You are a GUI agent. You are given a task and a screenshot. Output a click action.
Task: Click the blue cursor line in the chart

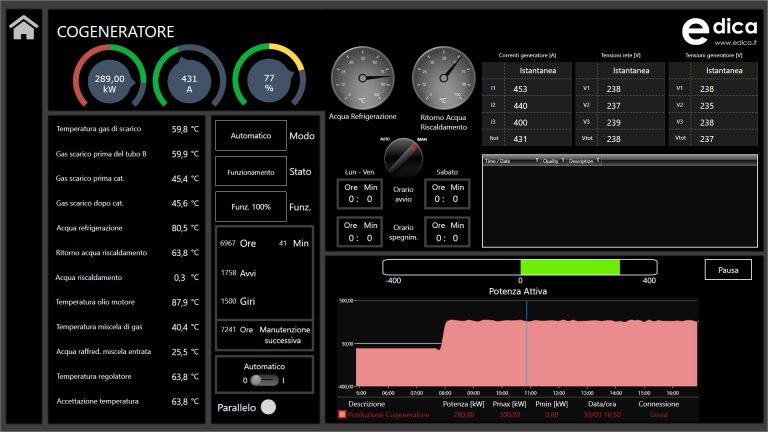[x=527, y=343]
